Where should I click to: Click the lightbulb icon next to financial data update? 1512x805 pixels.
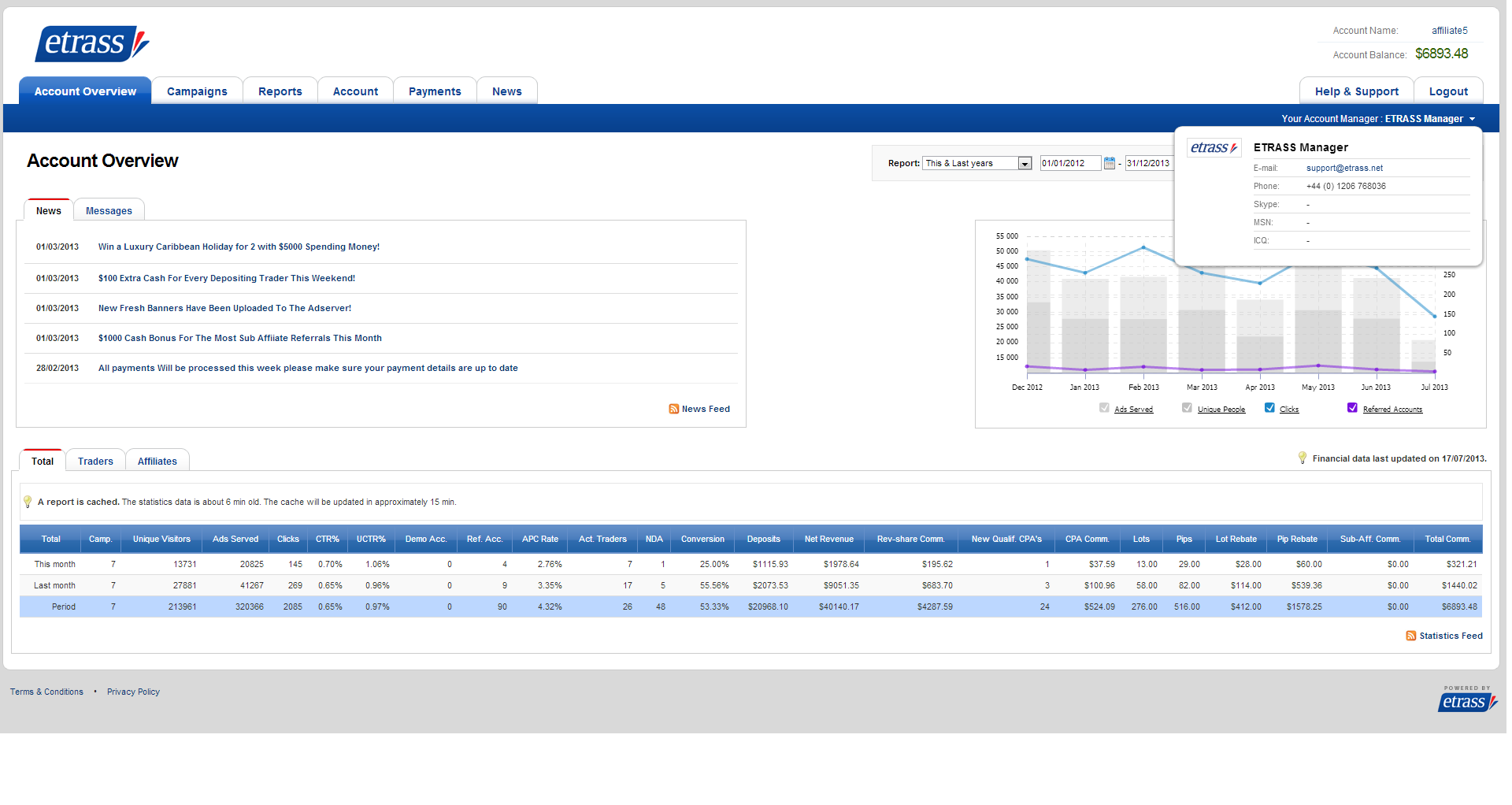click(1302, 458)
